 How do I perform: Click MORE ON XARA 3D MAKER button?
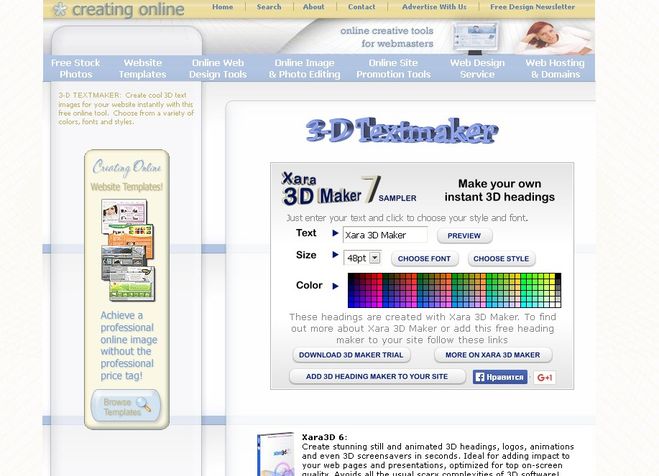(x=493, y=355)
